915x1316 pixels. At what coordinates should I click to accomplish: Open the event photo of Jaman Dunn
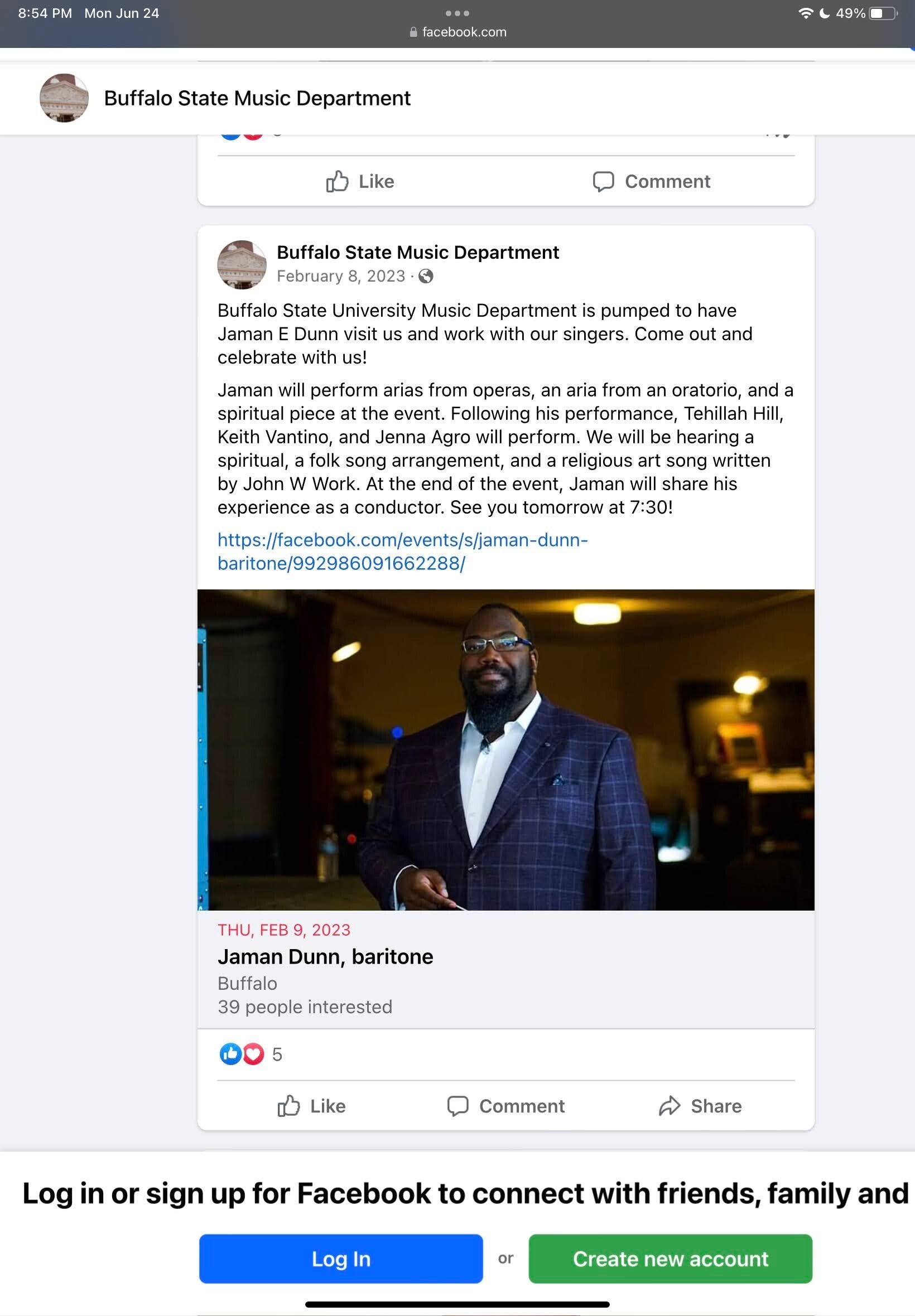click(x=505, y=749)
